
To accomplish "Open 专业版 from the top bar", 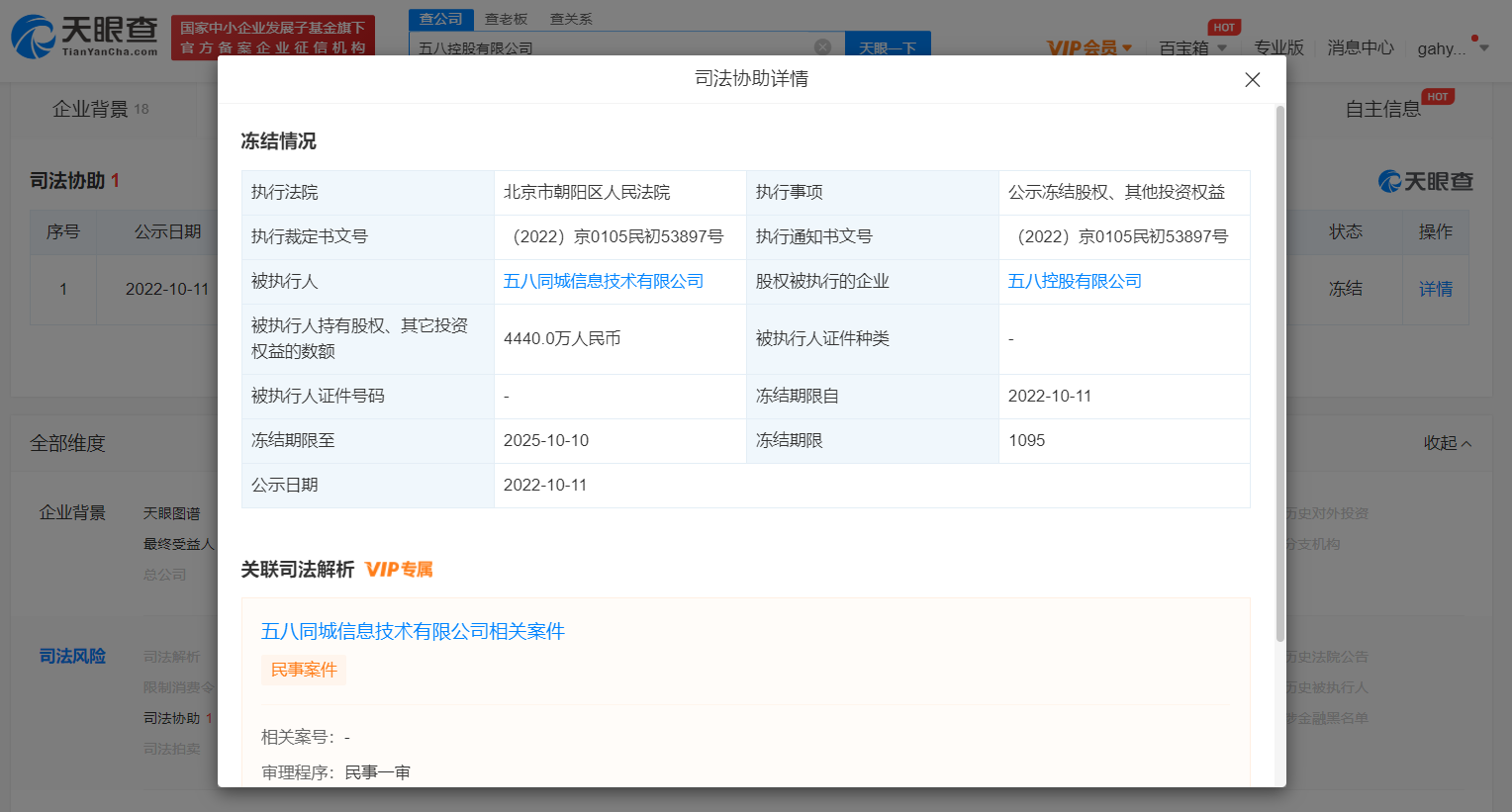I will pyautogui.click(x=1278, y=47).
